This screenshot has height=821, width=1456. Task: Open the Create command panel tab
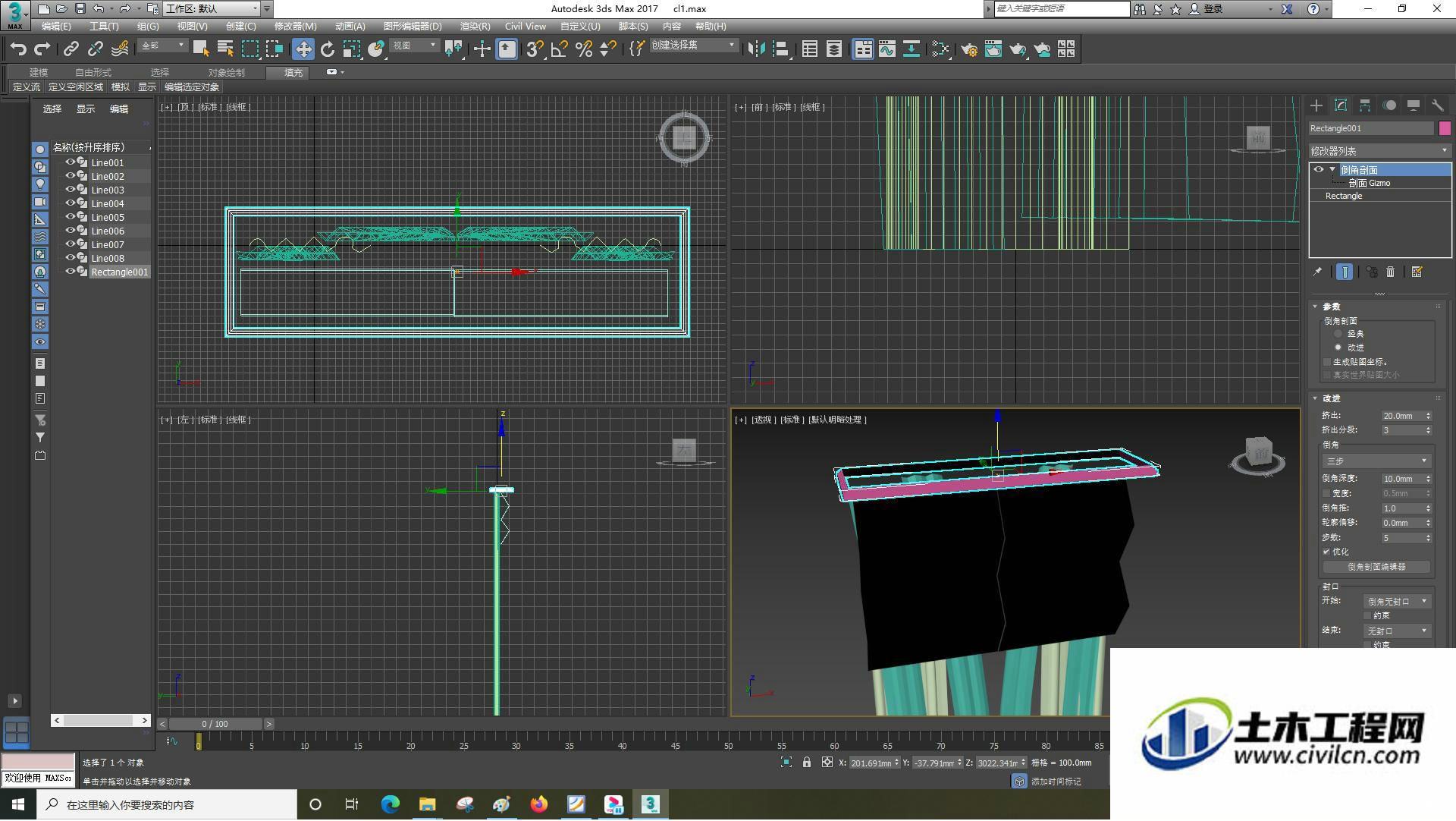click(1316, 105)
